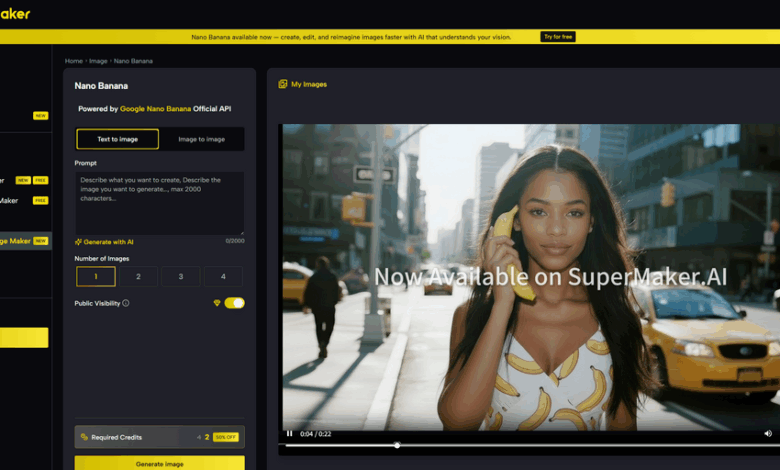This screenshot has width=780, height=470.
Task: Click the Public Visibility info icon
Action: [x=126, y=303]
